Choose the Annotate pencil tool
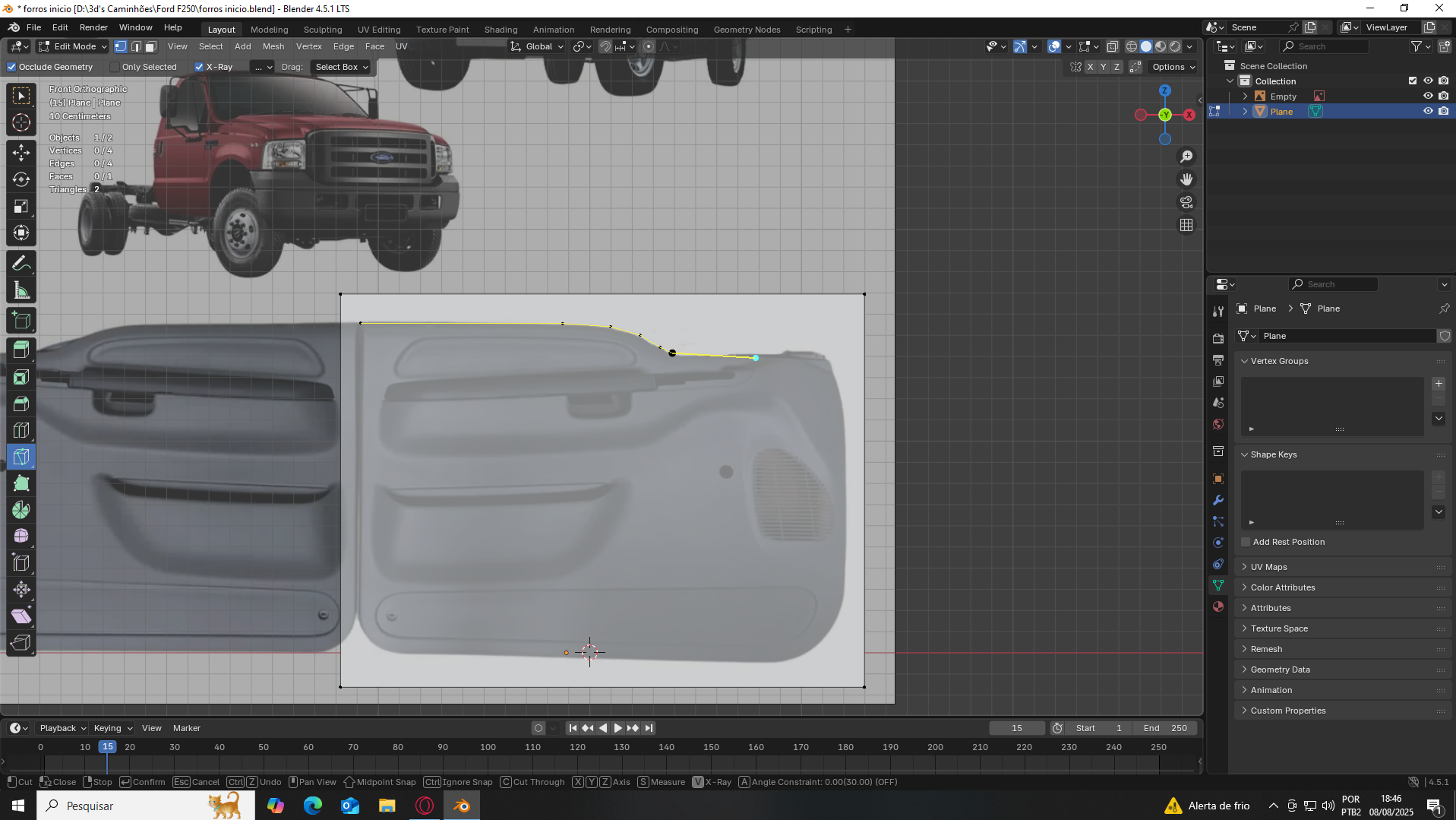The width and height of the screenshot is (1456, 820). [x=21, y=264]
